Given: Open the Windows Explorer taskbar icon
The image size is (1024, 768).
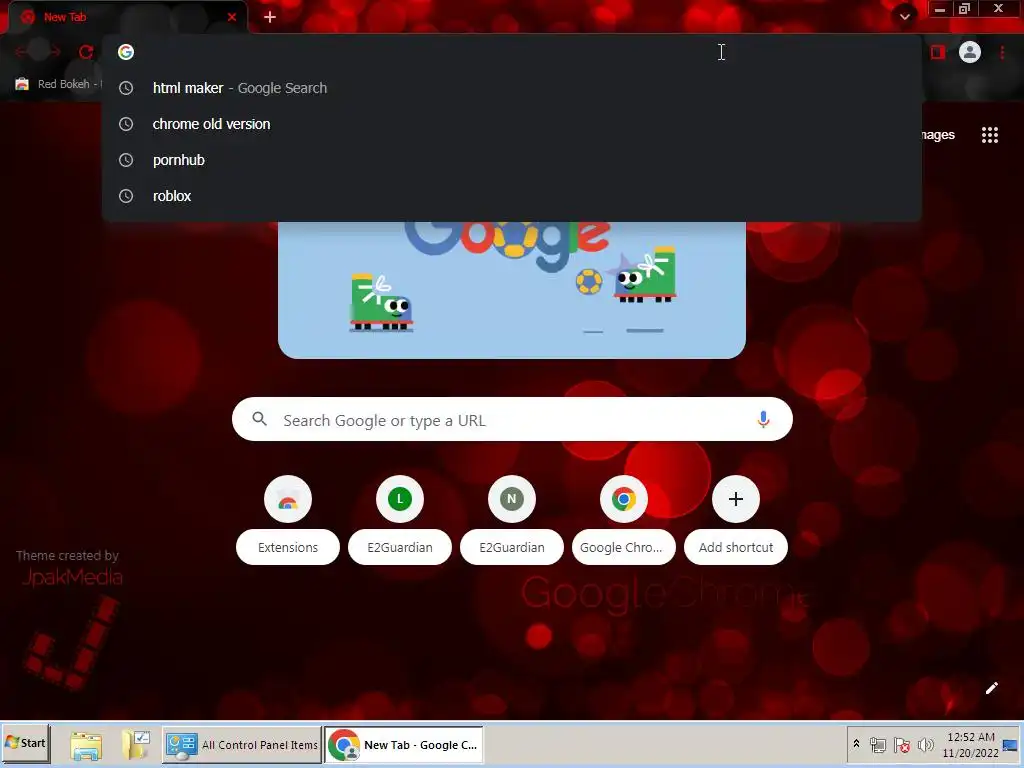Looking at the screenshot, I should 86,744.
